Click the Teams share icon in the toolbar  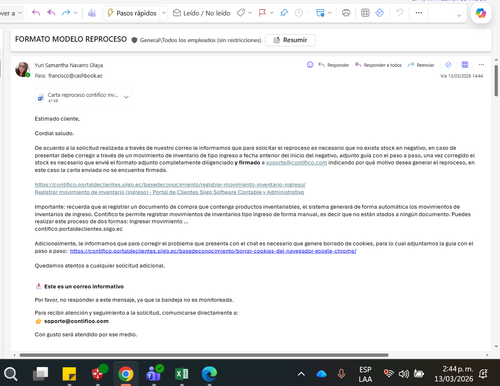[x=92, y=13]
